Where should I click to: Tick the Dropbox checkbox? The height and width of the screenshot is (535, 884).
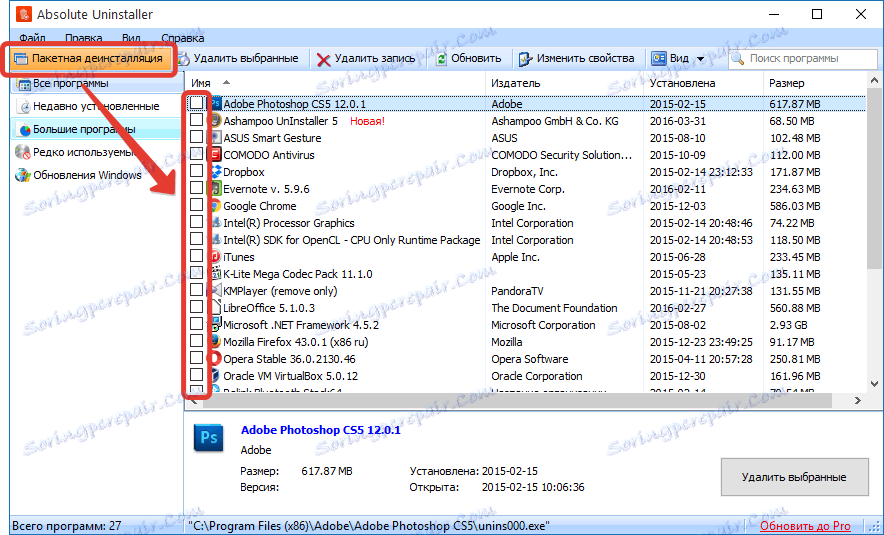coord(196,170)
